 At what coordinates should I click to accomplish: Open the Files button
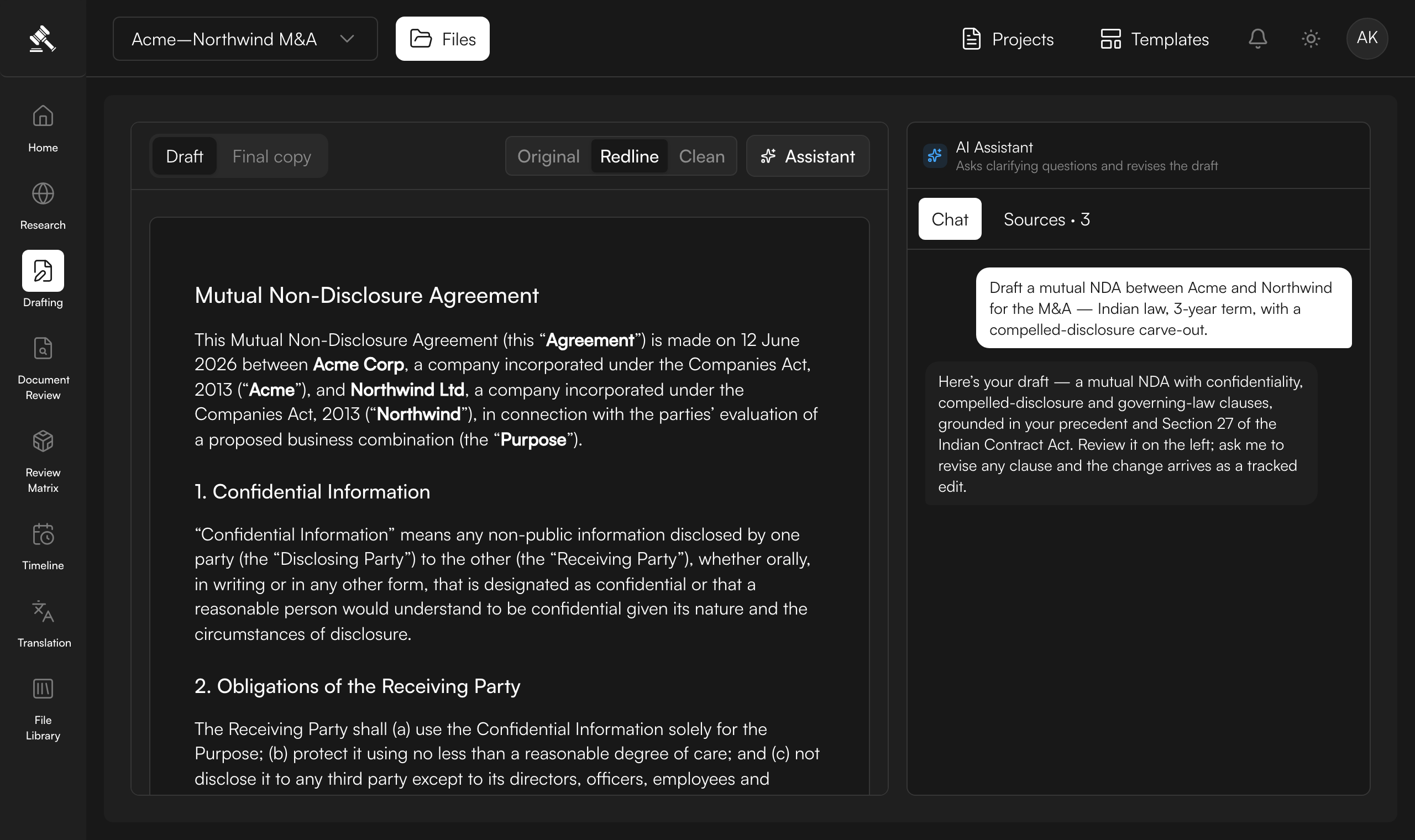tap(443, 39)
